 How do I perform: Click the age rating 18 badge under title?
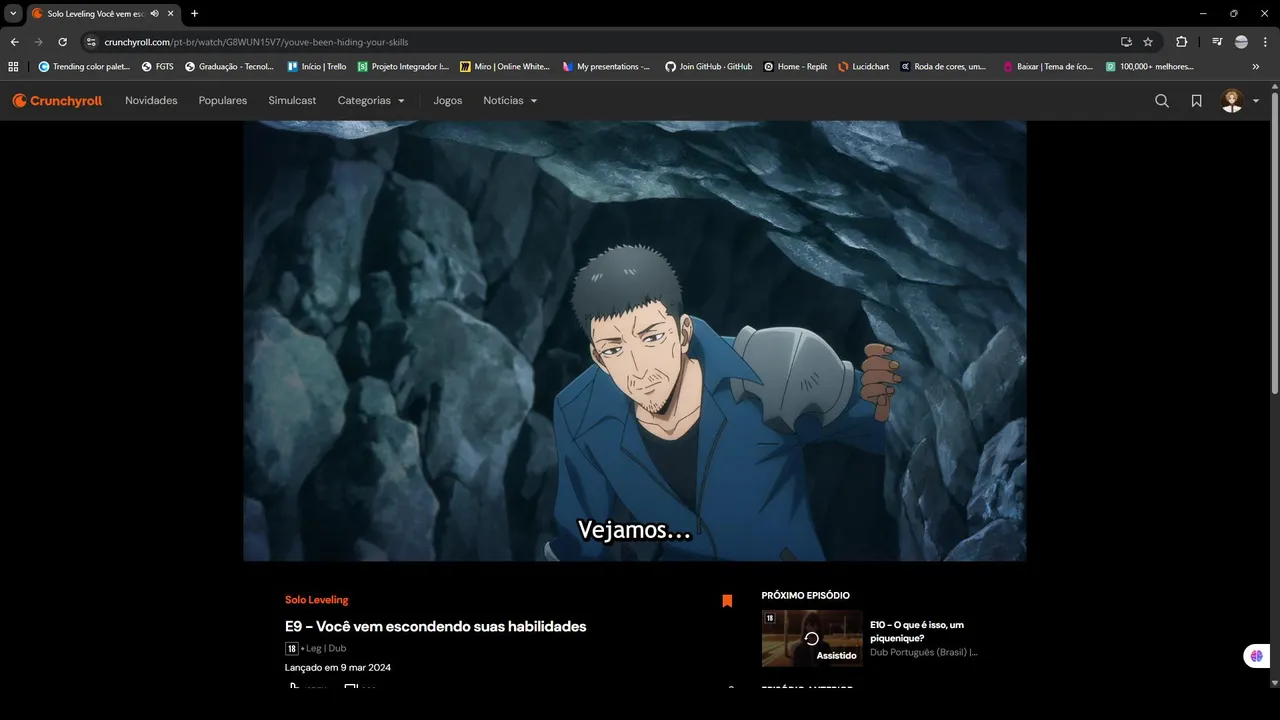(292, 649)
